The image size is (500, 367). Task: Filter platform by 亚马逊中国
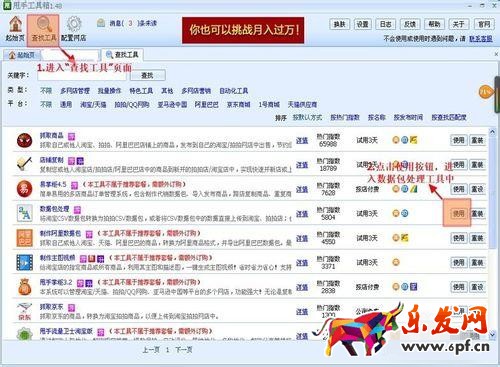pyautogui.click(x=172, y=104)
